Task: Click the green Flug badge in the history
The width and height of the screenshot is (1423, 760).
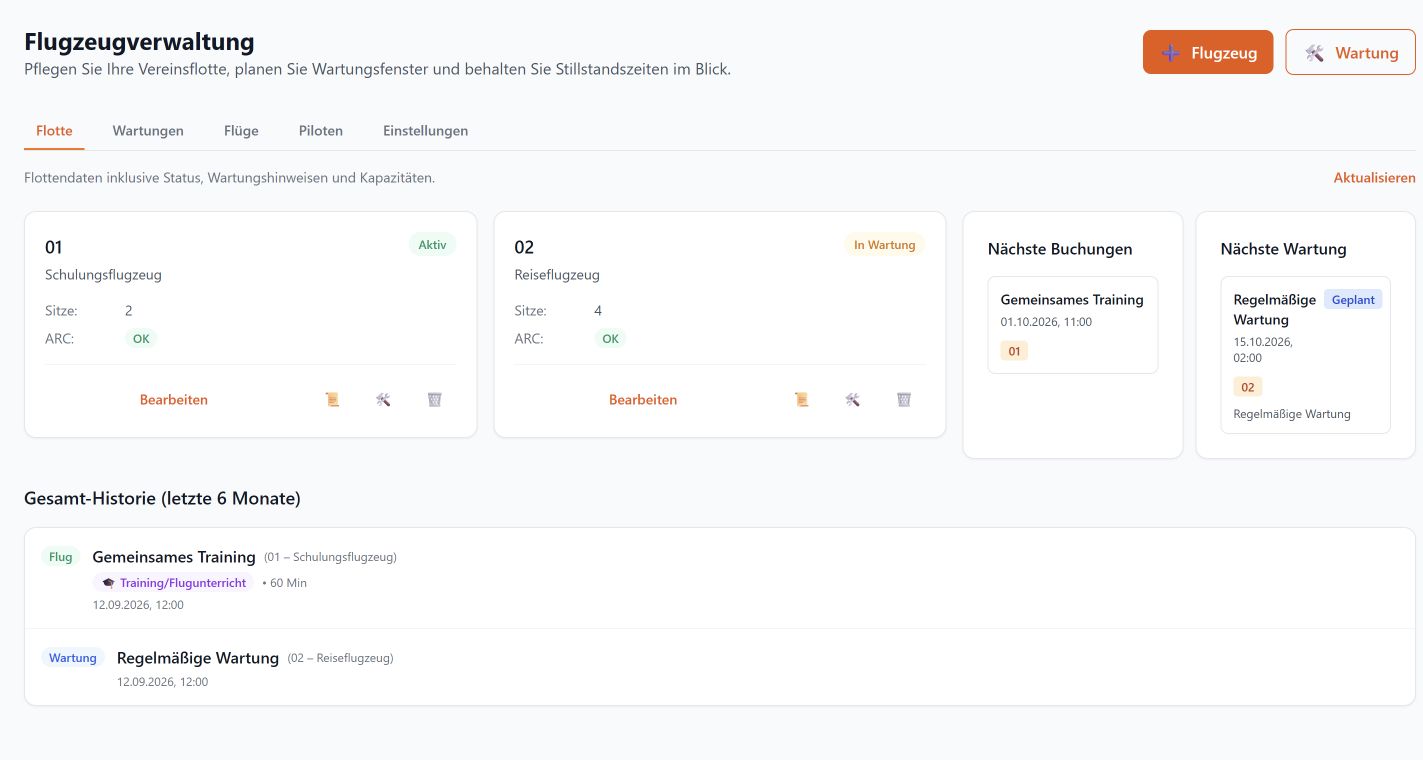Action: (x=60, y=557)
